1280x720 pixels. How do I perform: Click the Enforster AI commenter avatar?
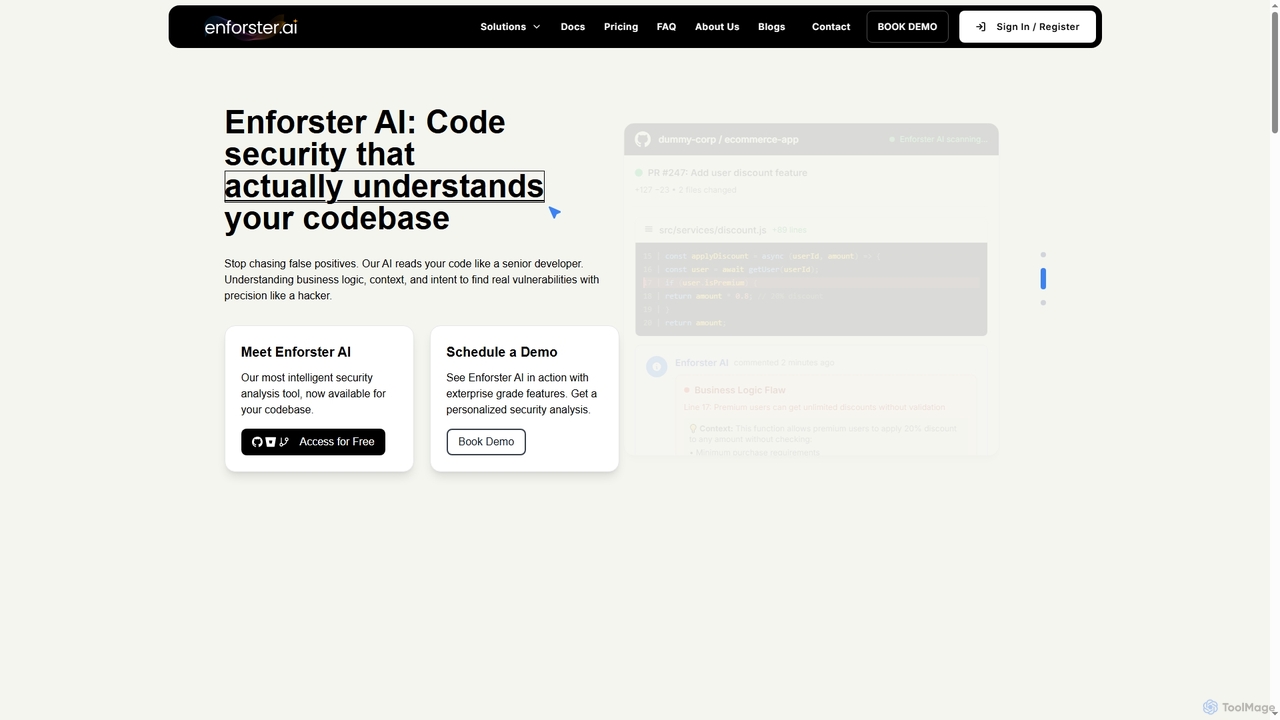coord(656,366)
